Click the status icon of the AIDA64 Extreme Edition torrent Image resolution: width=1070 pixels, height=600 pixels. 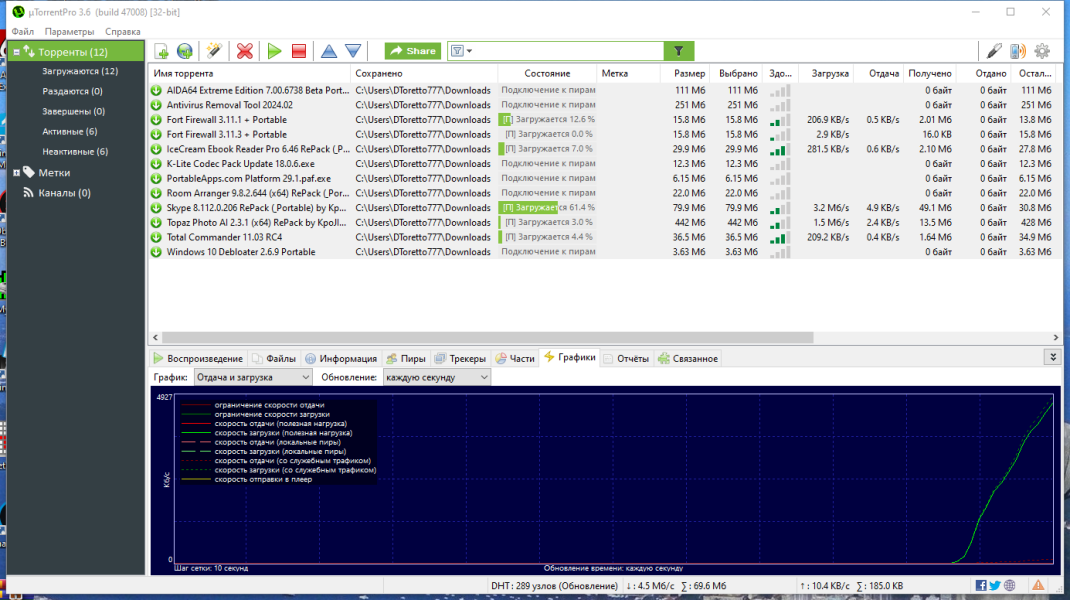click(156, 90)
